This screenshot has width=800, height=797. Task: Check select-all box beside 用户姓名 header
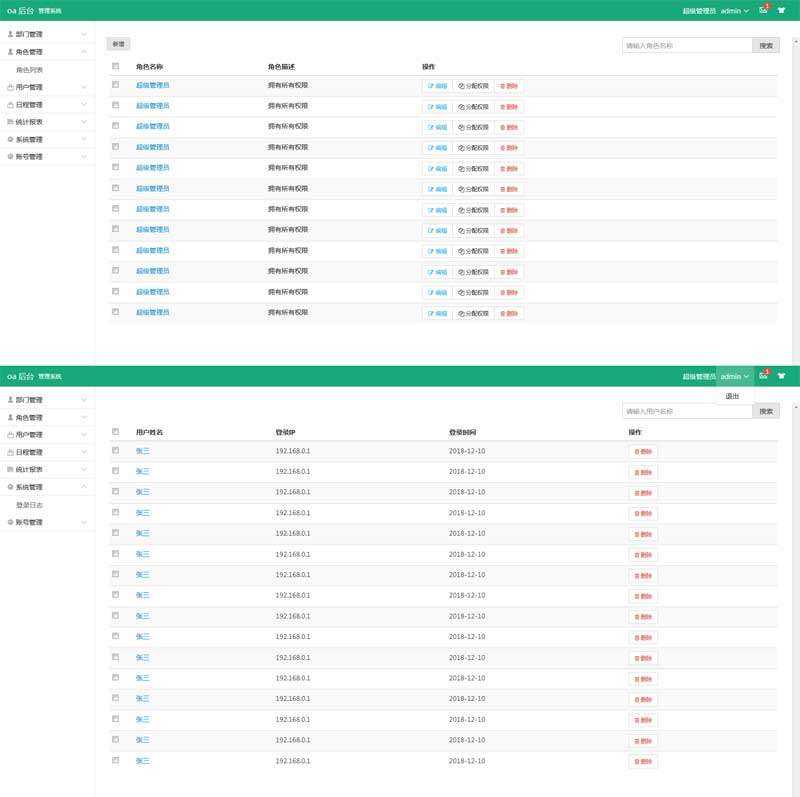[x=116, y=432]
